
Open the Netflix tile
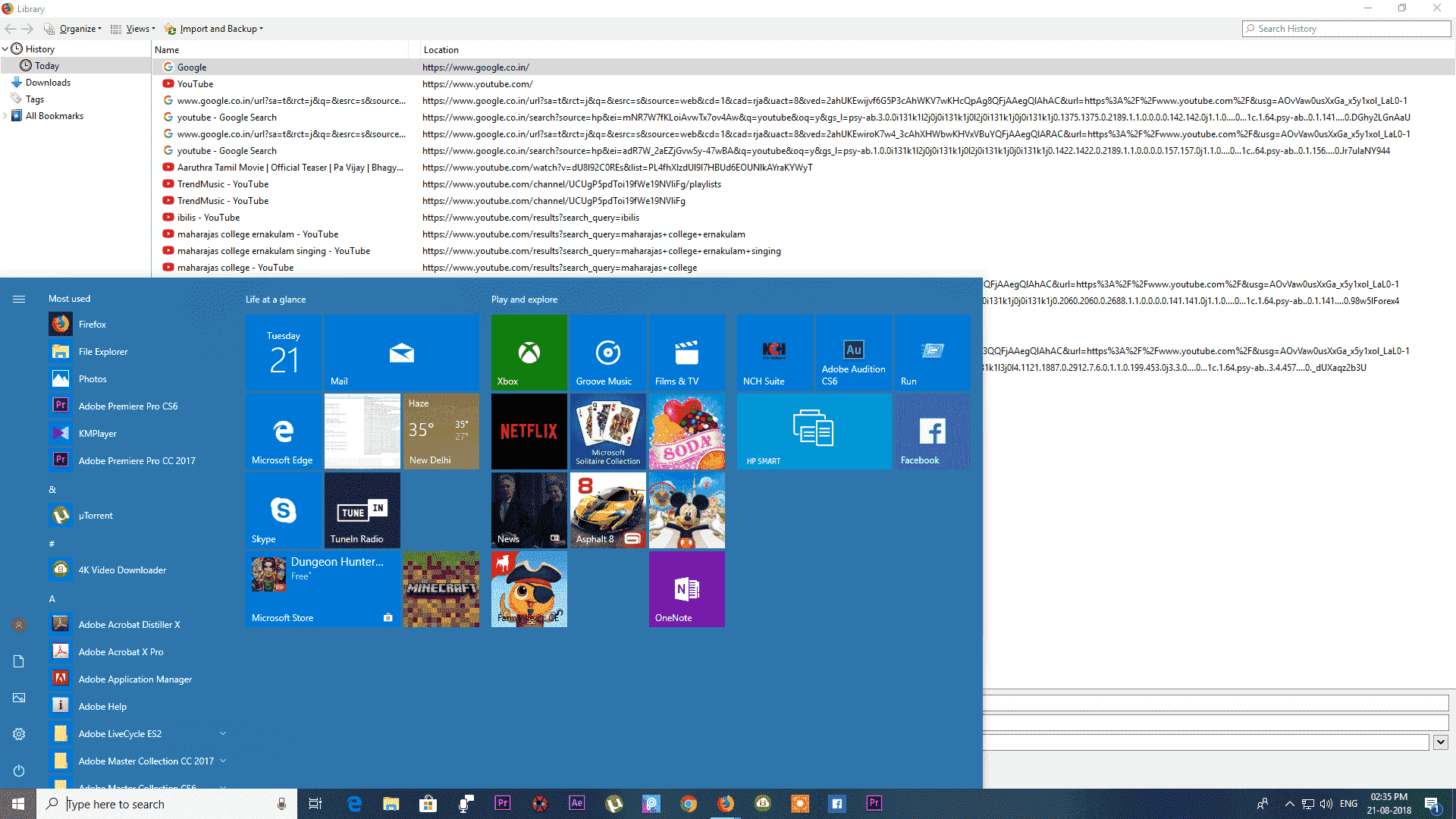click(529, 431)
